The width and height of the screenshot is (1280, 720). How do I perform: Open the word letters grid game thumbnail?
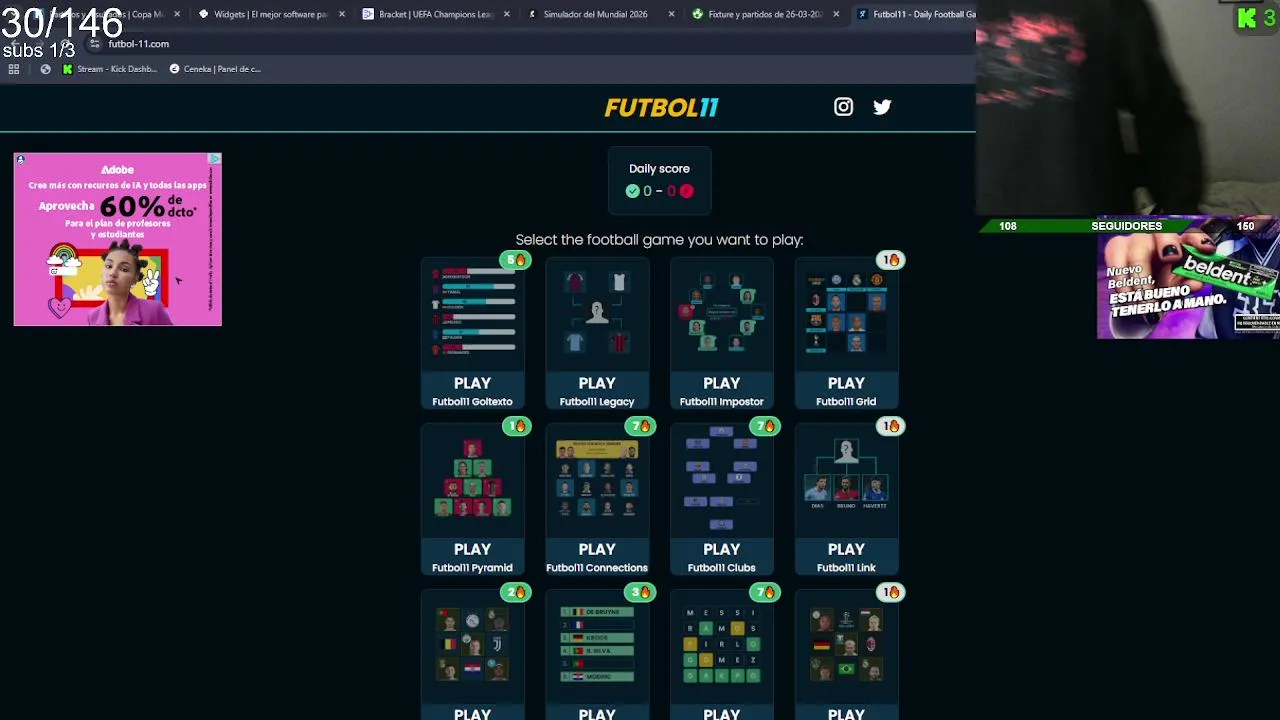pyautogui.click(x=721, y=645)
